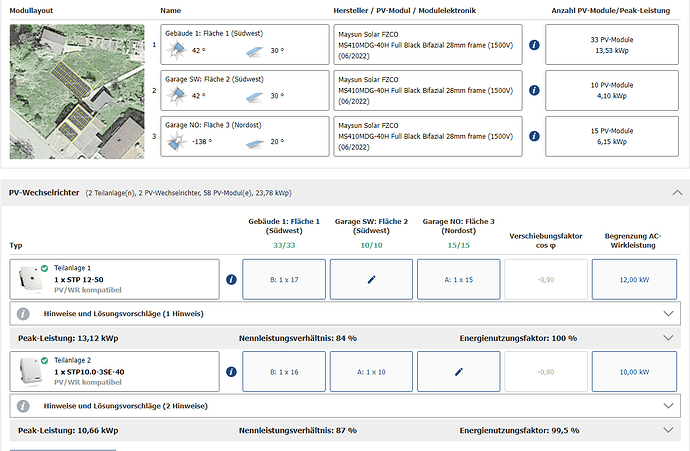Edit string A: 1 x 15 cell
The image size is (690, 451).
click(x=459, y=279)
